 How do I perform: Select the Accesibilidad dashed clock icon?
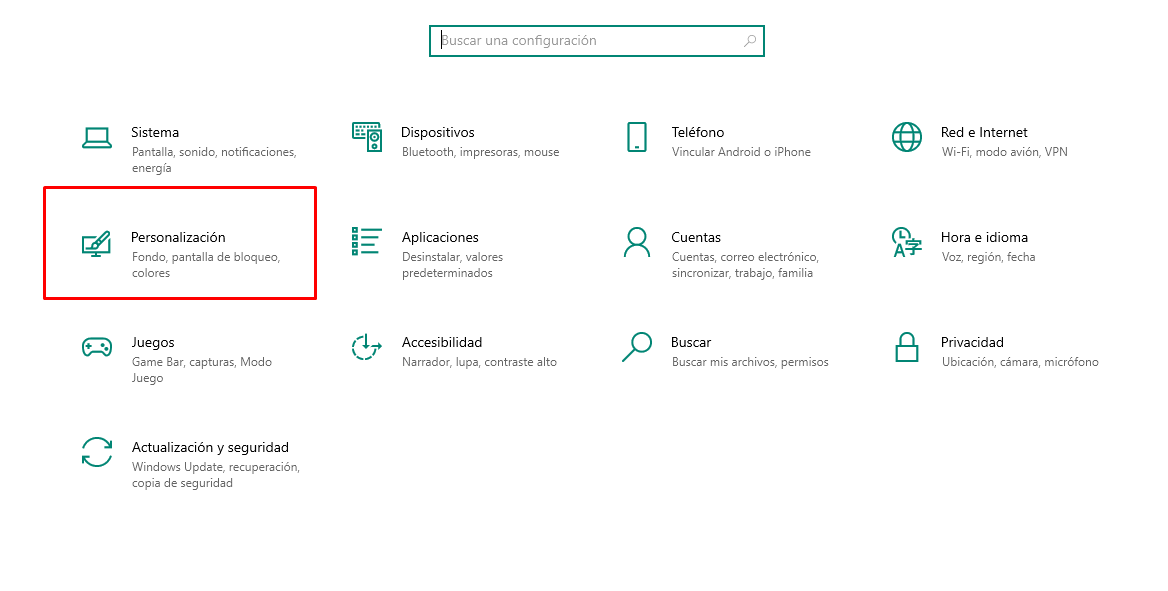pyautogui.click(x=367, y=347)
